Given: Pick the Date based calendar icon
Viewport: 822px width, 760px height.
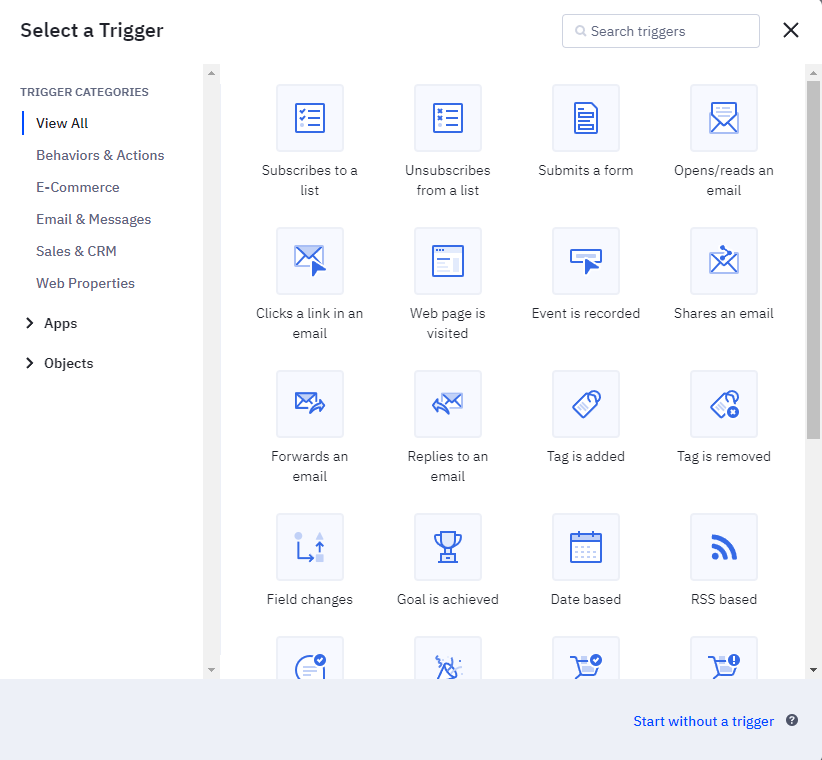Looking at the screenshot, I should click(586, 547).
